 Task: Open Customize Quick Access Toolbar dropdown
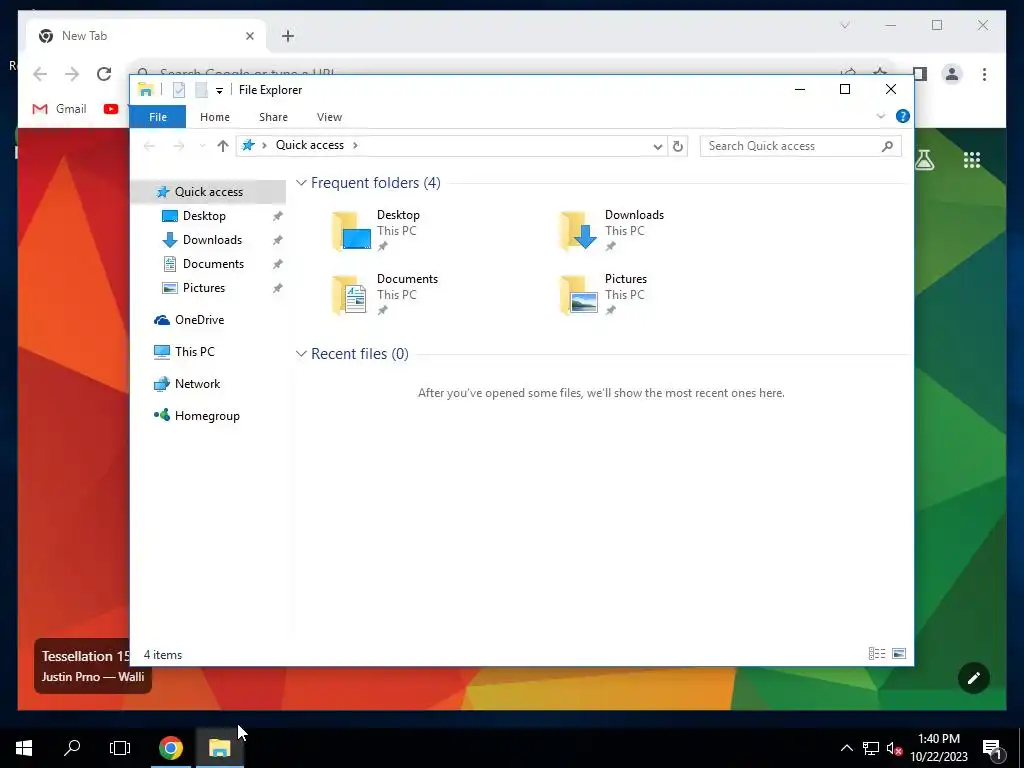click(x=219, y=91)
